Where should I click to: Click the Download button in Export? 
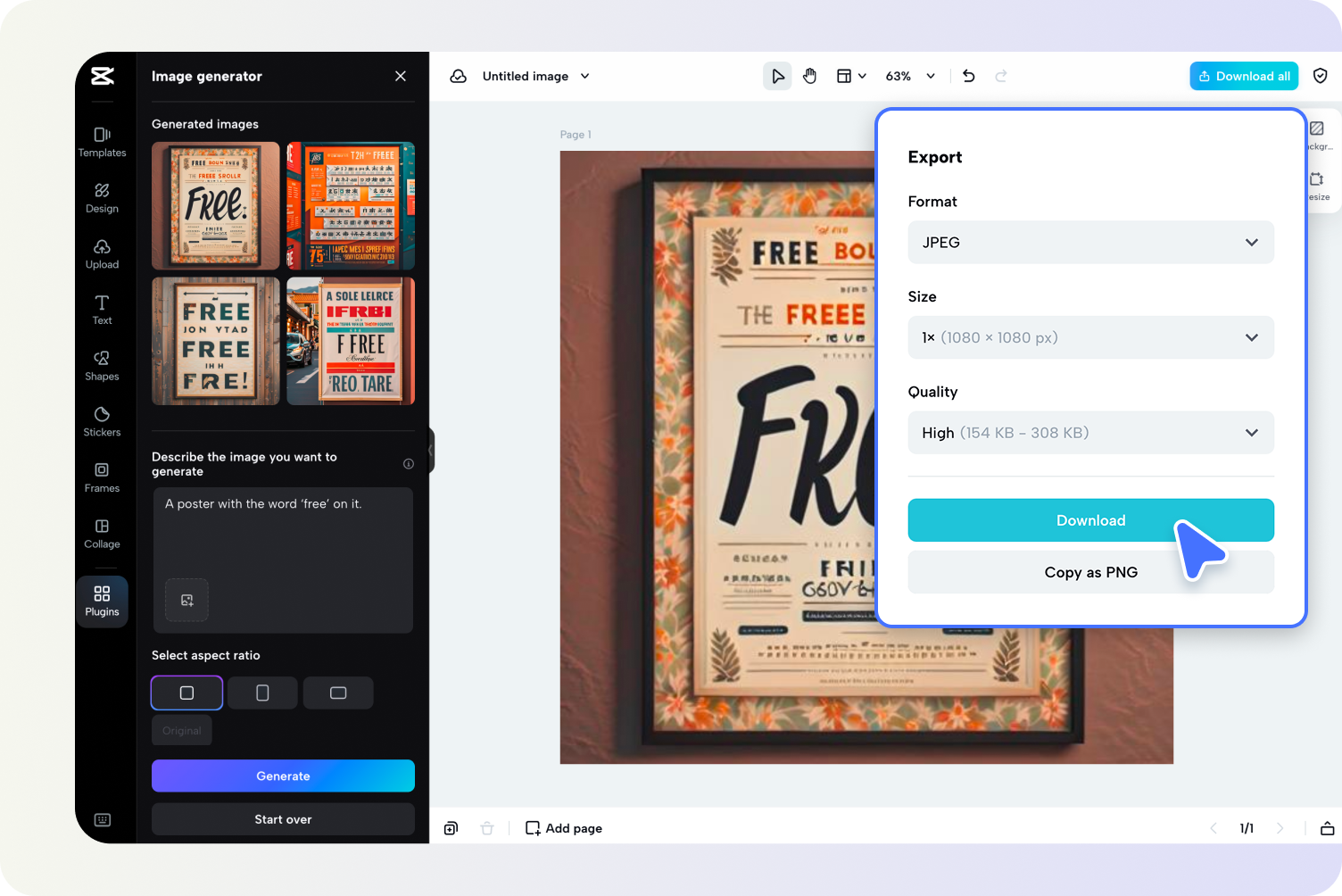(1091, 520)
